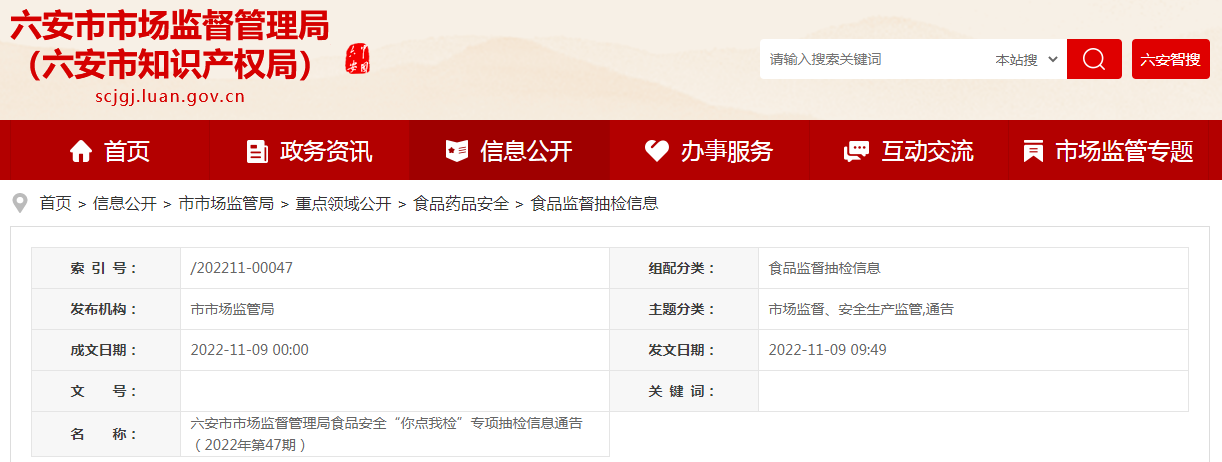
Task: Open 食品药品安全 breadcrumb link
Action: tap(461, 203)
